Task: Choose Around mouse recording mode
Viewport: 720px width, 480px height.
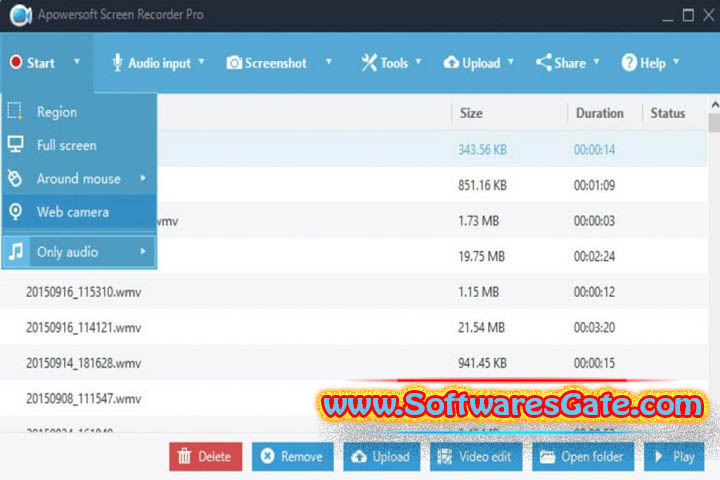Action: (79, 179)
